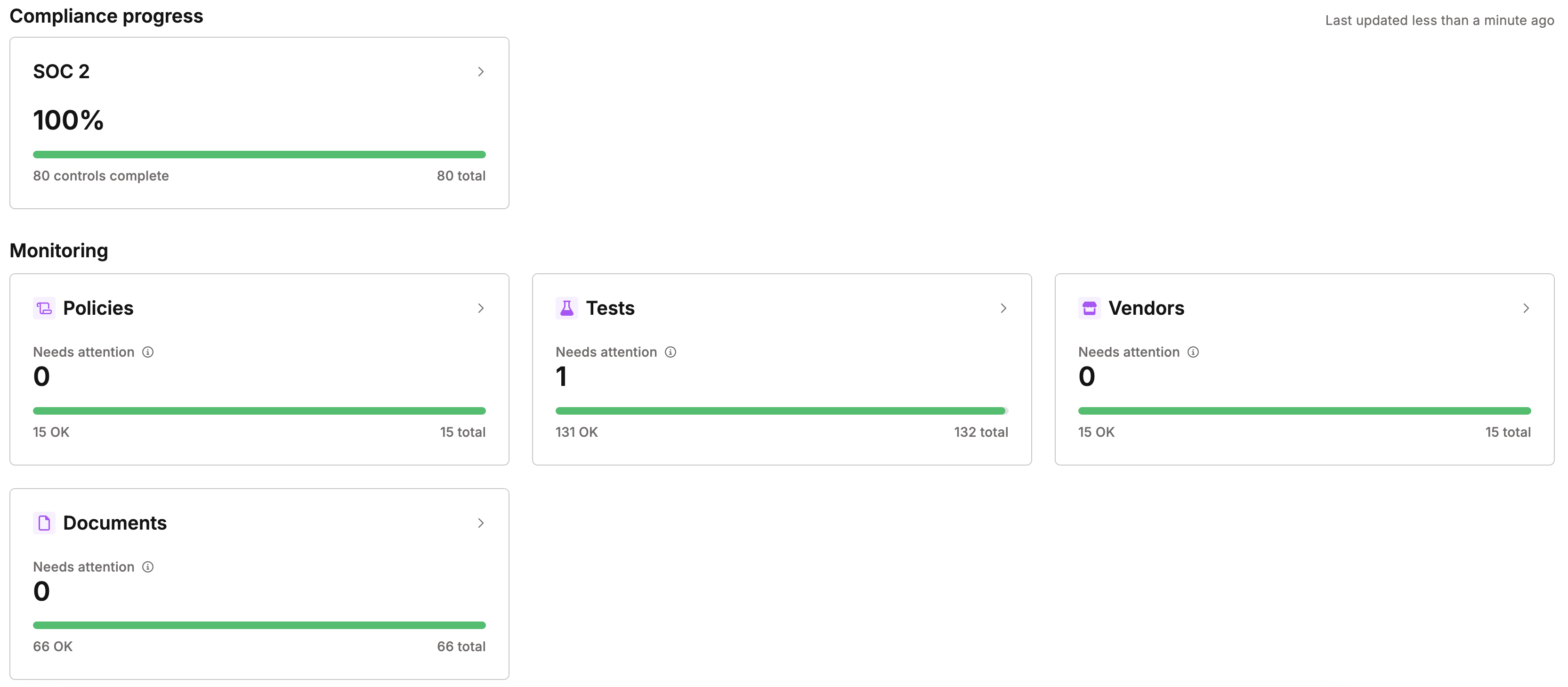The image size is (1568, 687).
Task: Open Policies details via chevron arrow
Action: click(481, 308)
